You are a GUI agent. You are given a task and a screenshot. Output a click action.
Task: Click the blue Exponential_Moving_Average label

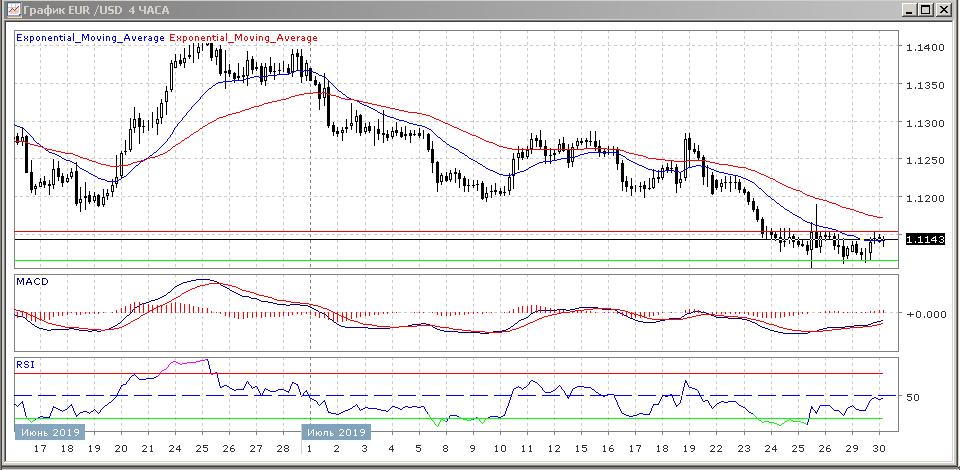click(91, 38)
